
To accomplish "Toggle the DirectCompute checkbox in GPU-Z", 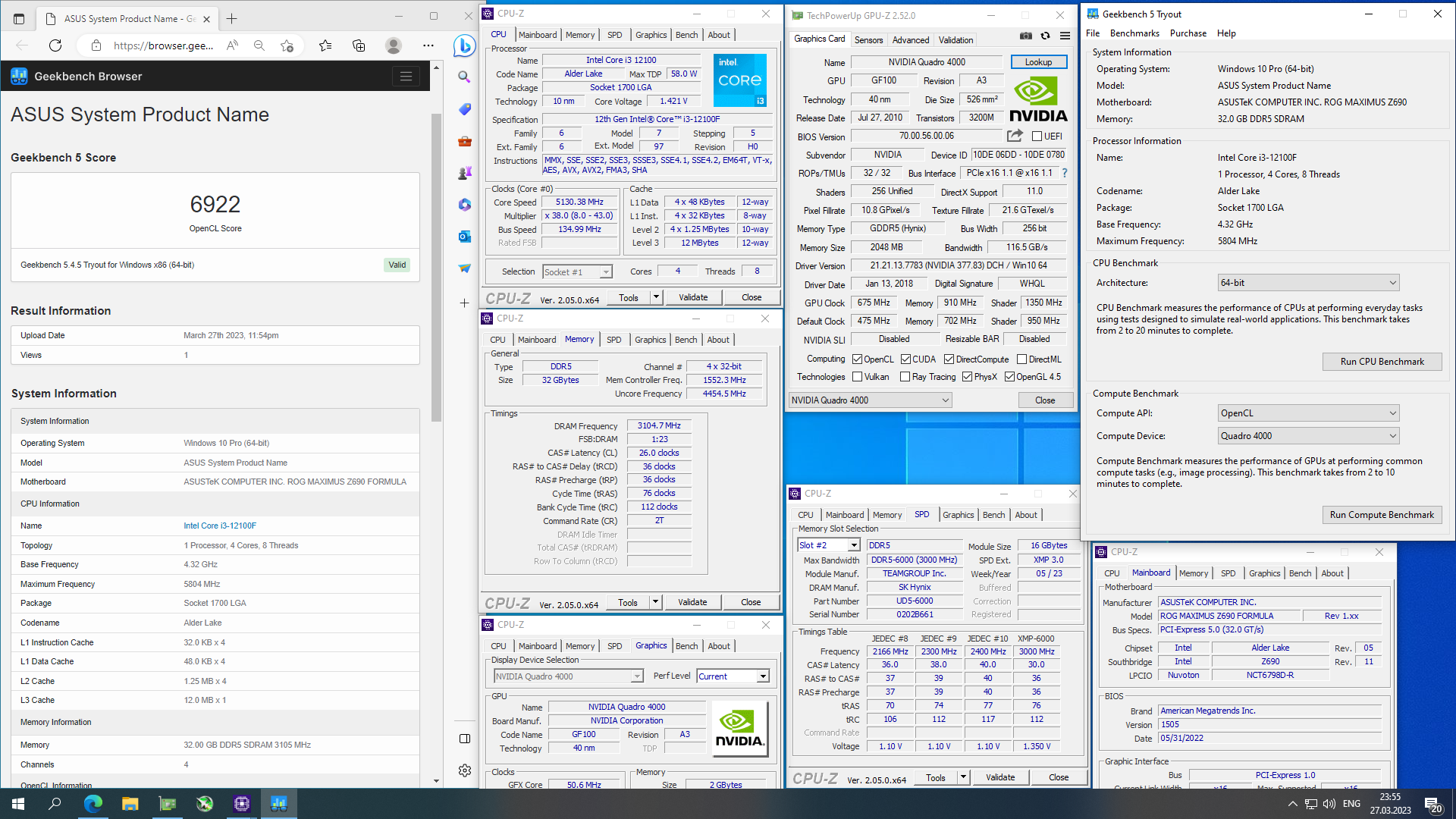I will (949, 359).
